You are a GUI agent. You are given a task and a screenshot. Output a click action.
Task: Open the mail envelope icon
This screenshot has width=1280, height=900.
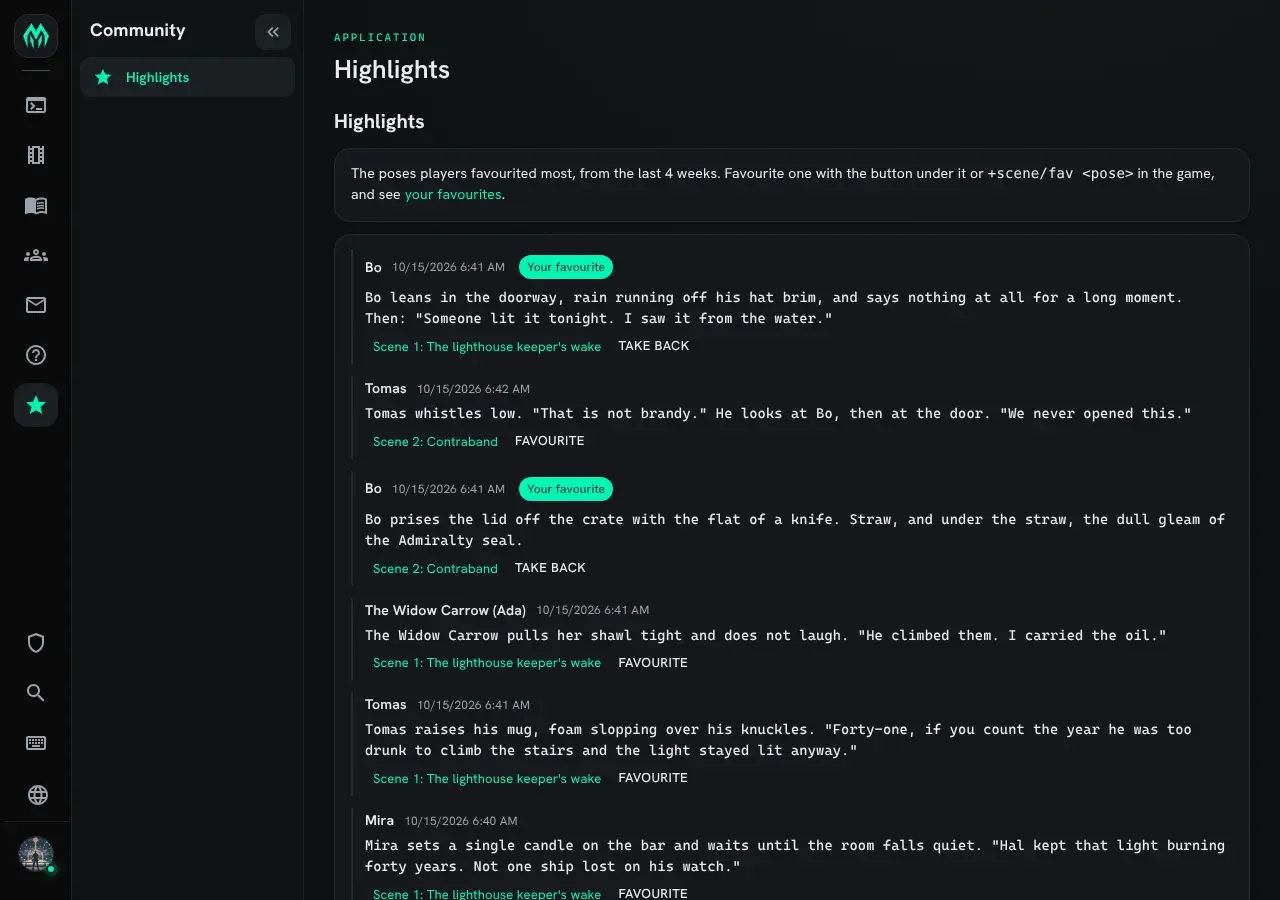(x=36, y=305)
